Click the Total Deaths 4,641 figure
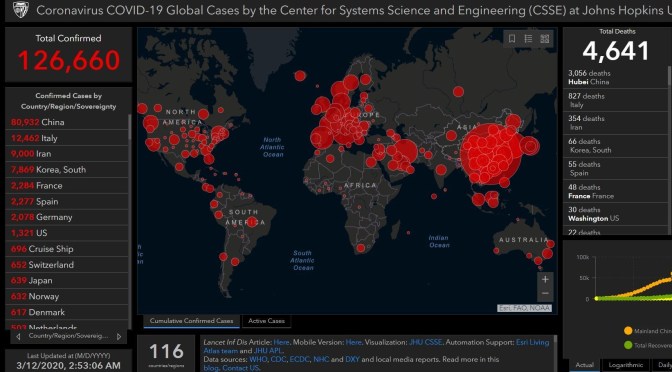Screen dimensions: 672x372 pos(616,51)
